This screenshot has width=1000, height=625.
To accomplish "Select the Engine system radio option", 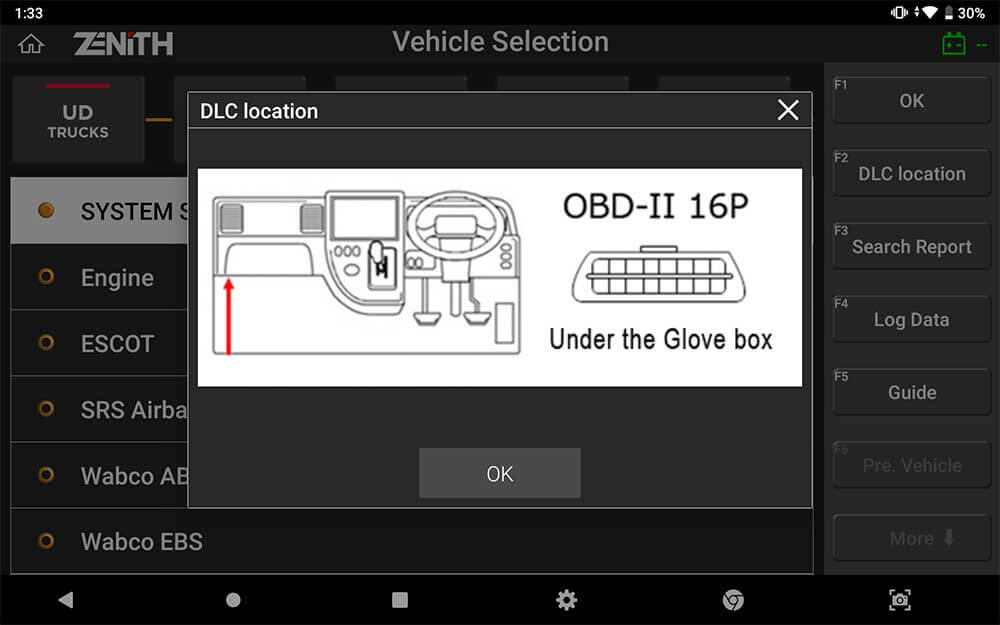I will coord(46,277).
